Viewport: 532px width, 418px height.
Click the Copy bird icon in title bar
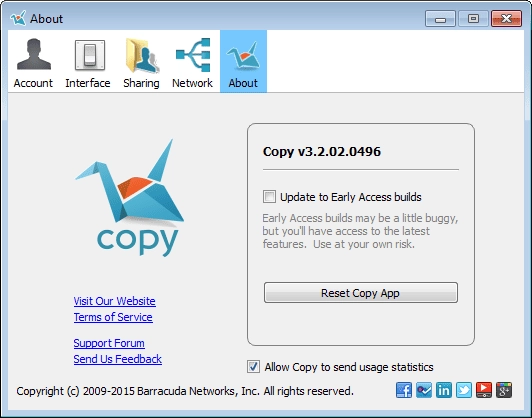click(x=18, y=18)
